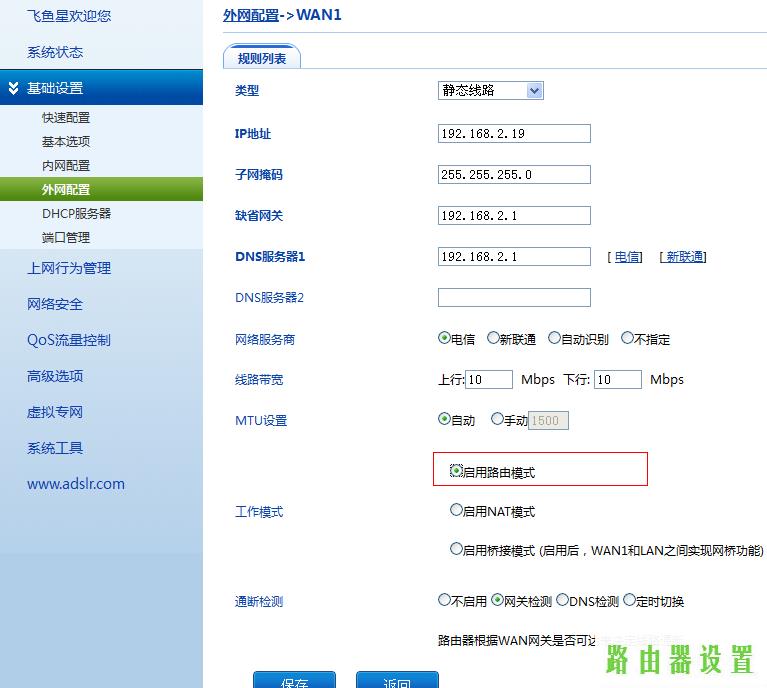
Task: Open the www.adslr.com sidebar link
Action: [76, 484]
